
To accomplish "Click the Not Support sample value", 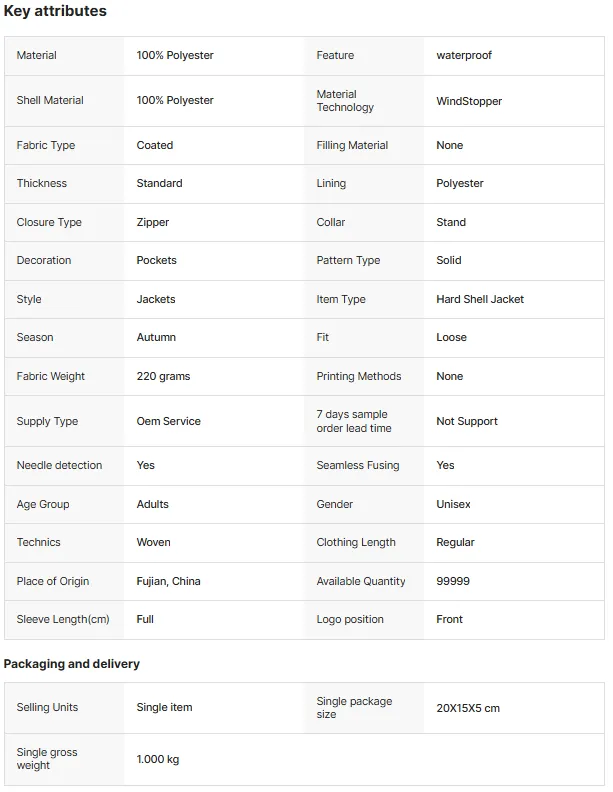I will (467, 421).
